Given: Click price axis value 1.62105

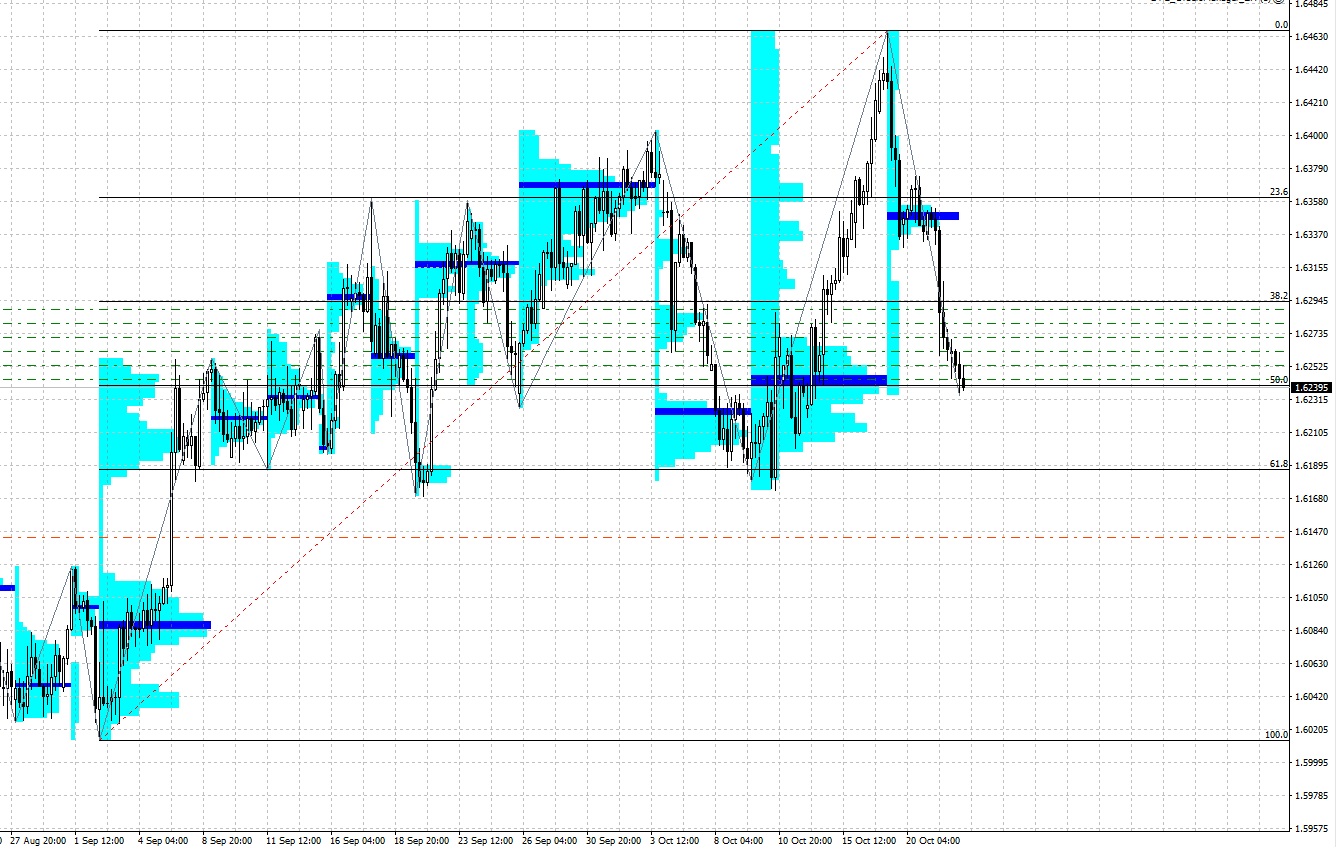Looking at the screenshot, I should coord(1312,433).
